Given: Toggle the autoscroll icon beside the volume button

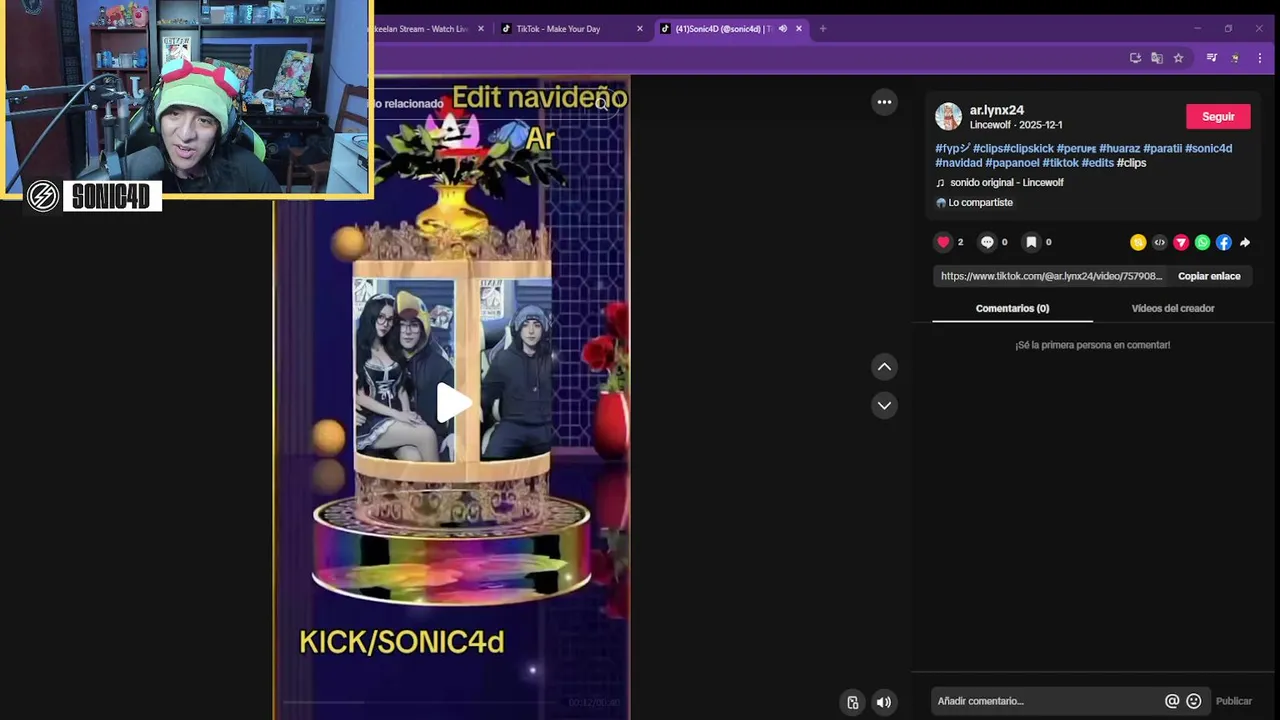Looking at the screenshot, I should pos(852,702).
